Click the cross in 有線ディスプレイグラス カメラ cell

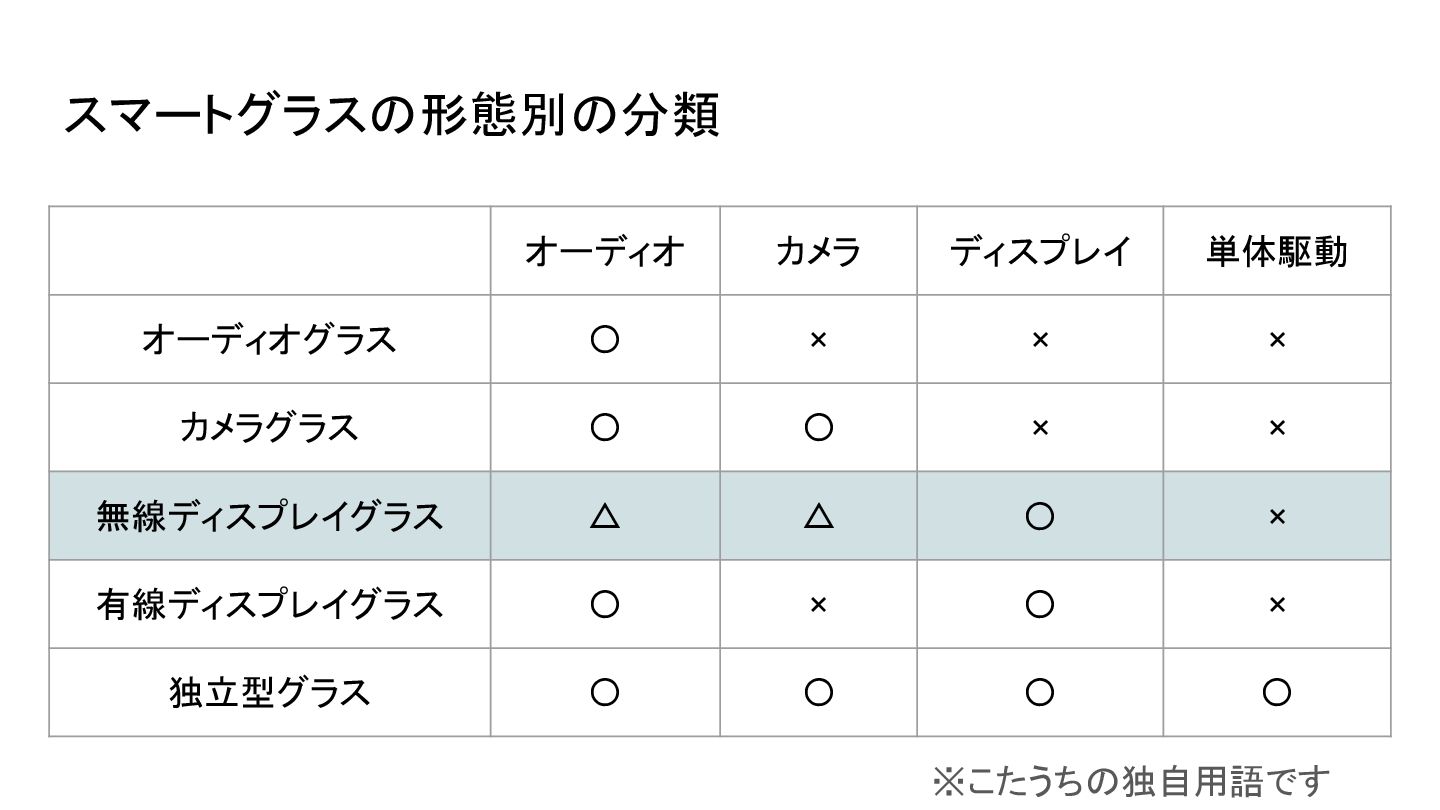(818, 604)
